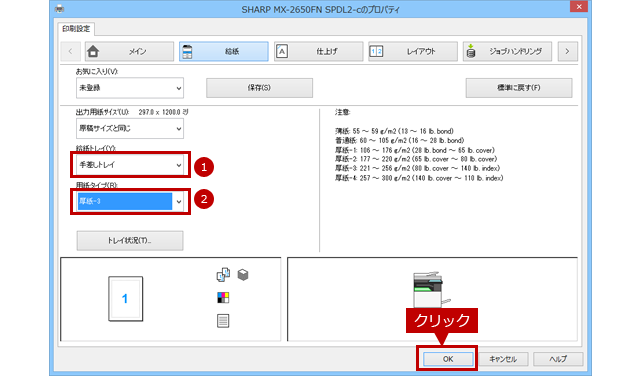Select the 給紙 tab
The width and height of the screenshot is (640, 376).
pyautogui.click(x=224, y=51)
